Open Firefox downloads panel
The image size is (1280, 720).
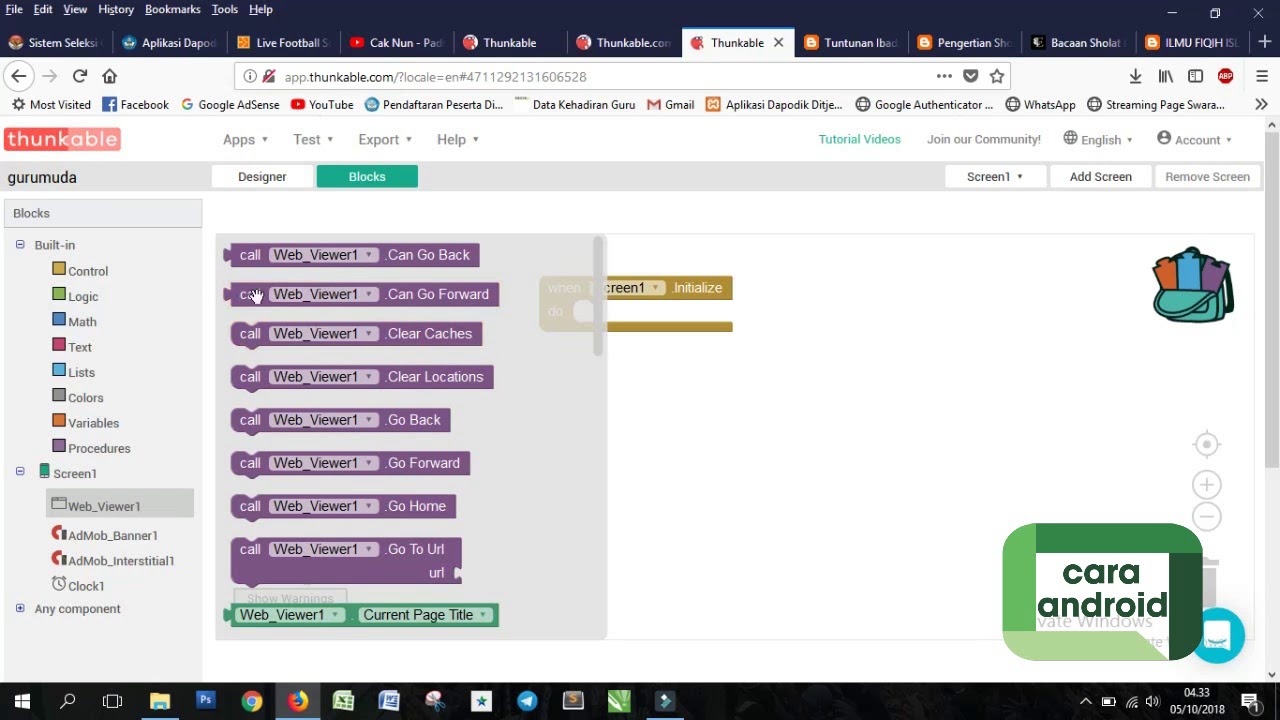tap(1135, 76)
